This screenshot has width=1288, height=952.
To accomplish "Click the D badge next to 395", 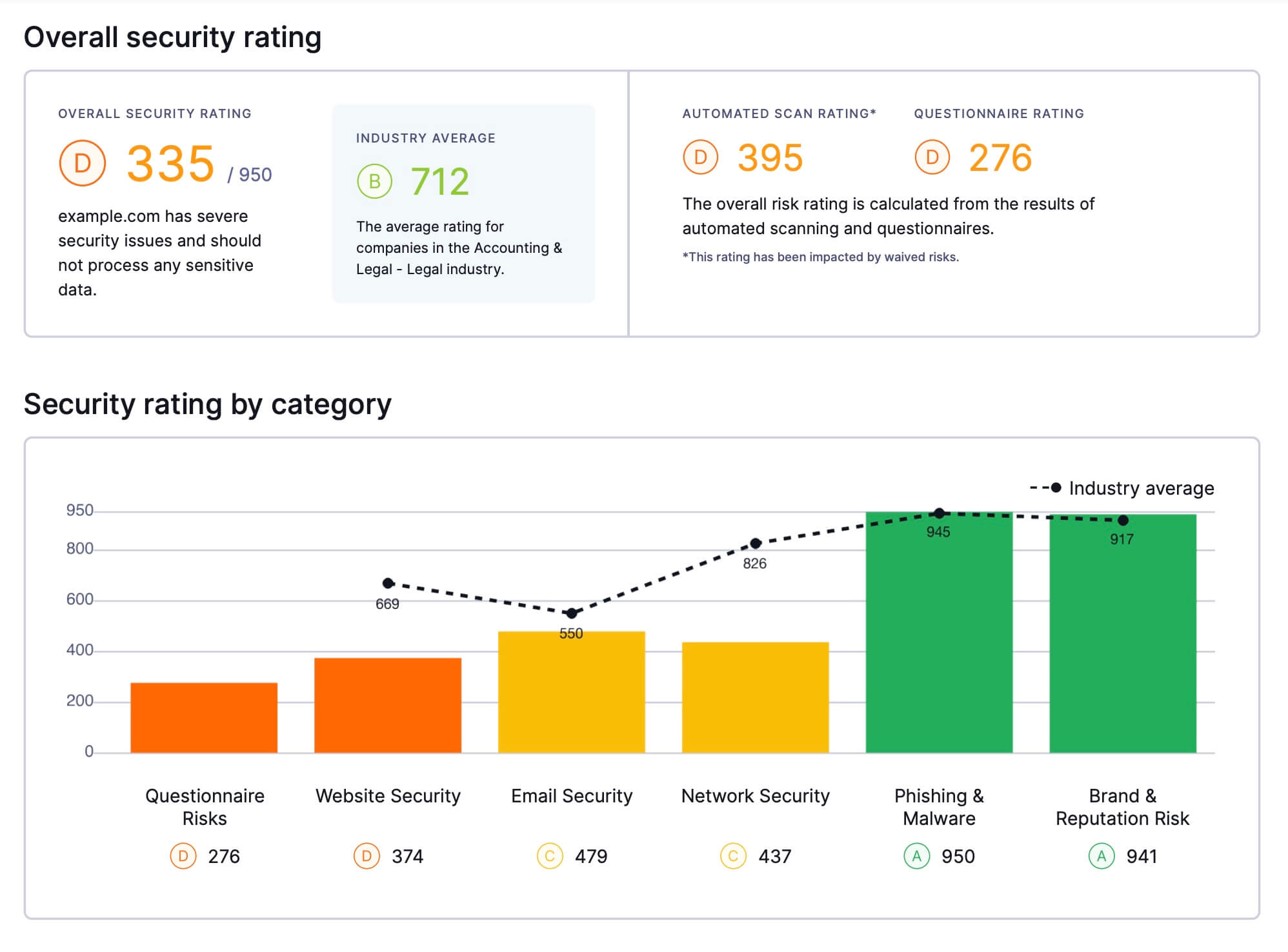I will pyautogui.click(x=700, y=157).
